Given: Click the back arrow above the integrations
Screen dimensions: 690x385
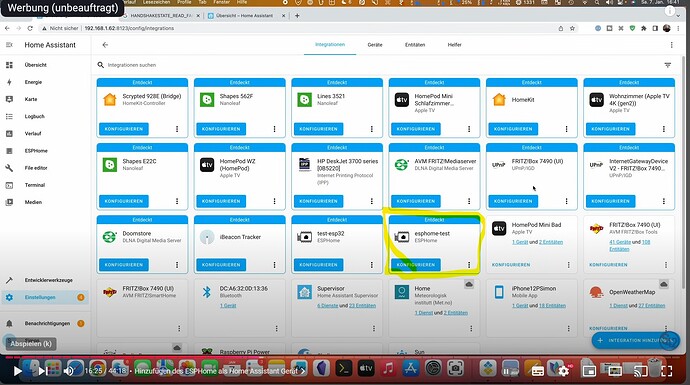Looking at the screenshot, I should (x=105, y=45).
